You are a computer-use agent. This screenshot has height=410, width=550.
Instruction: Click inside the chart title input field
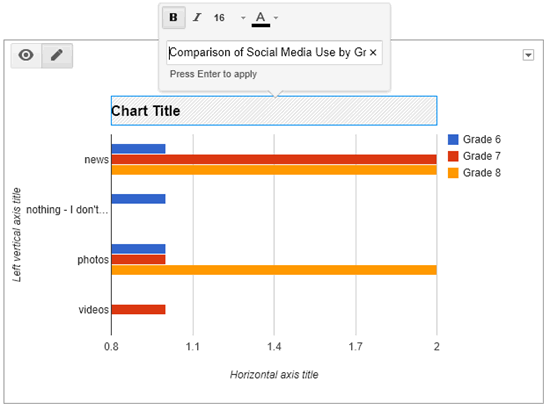tap(274, 53)
